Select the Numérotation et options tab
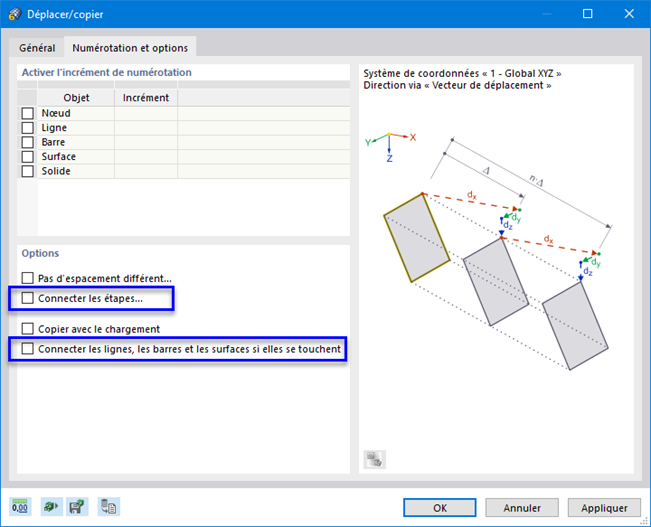The width and height of the screenshot is (651, 527). [x=130, y=48]
